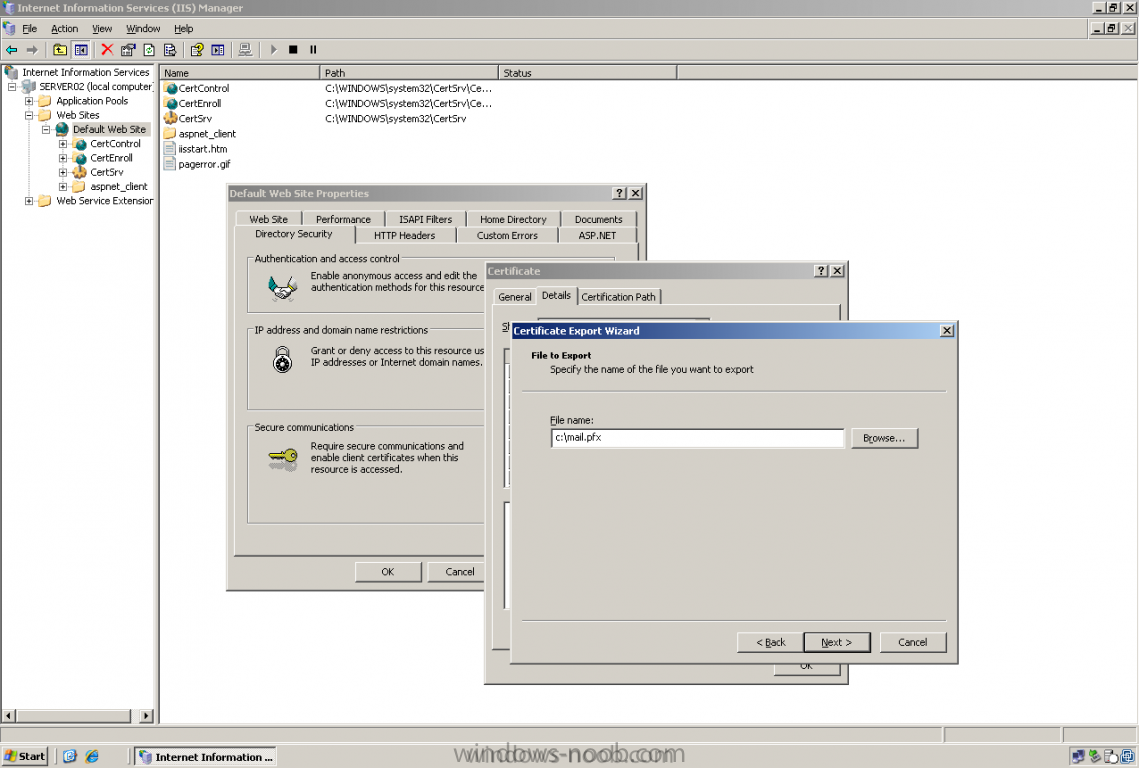
Task: Launch Internet Explorer from the quick launch
Action: pyautogui.click(x=92, y=756)
